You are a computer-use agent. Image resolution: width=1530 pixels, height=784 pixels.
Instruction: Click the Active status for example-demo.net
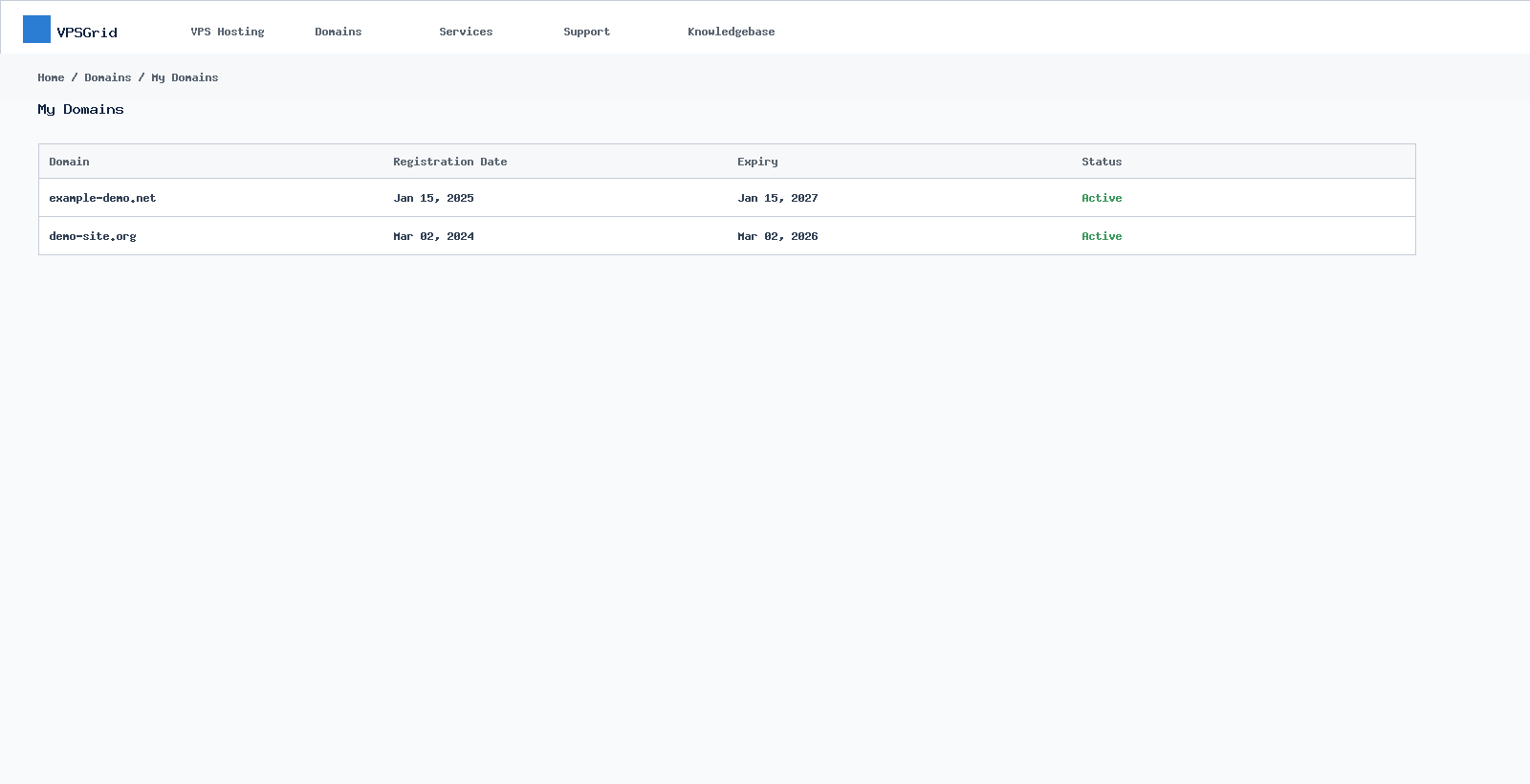pyautogui.click(x=1102, y=198)
